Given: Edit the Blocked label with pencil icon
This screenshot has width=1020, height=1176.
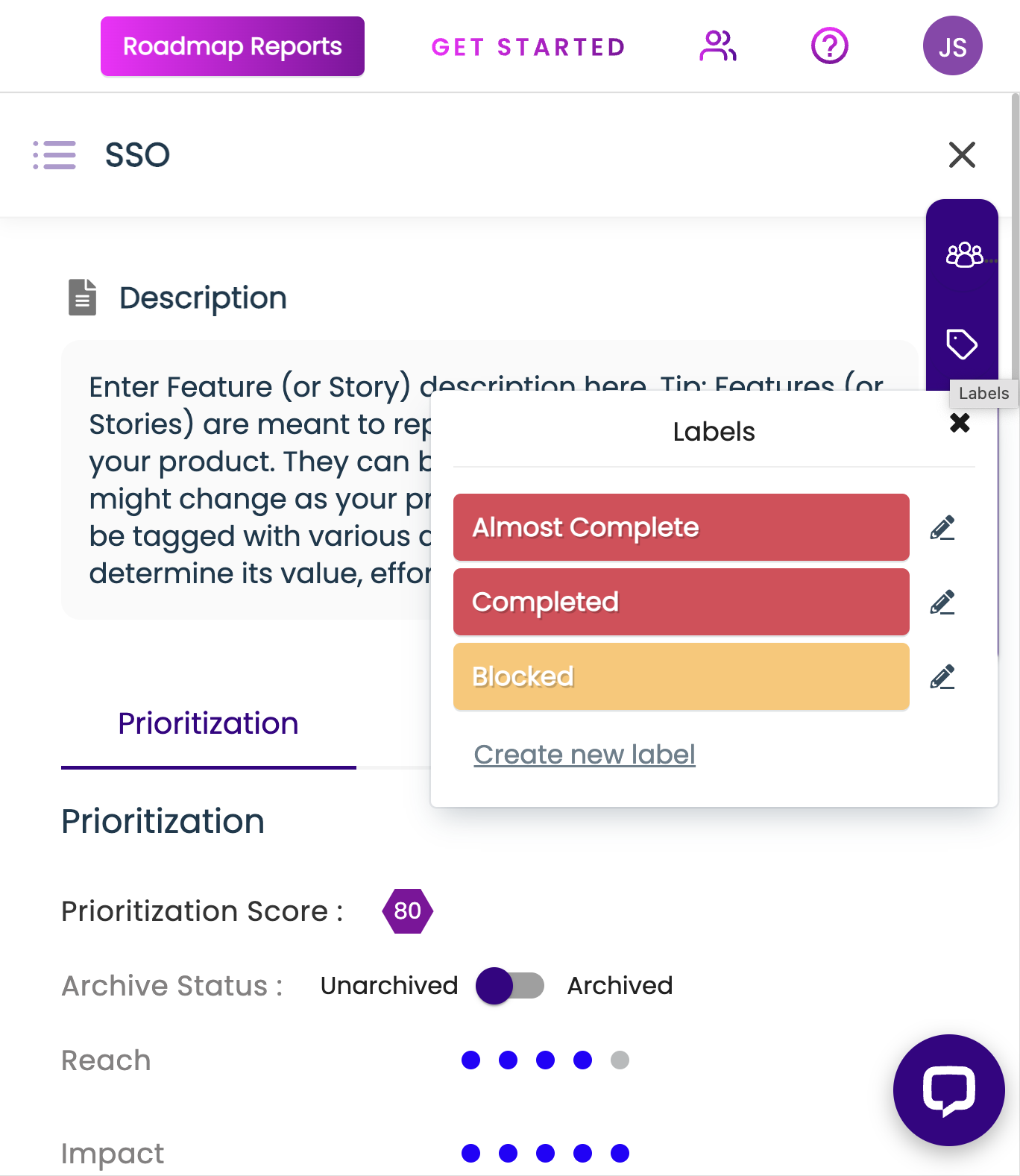Looking at the screenshot, I should (942, 677).
